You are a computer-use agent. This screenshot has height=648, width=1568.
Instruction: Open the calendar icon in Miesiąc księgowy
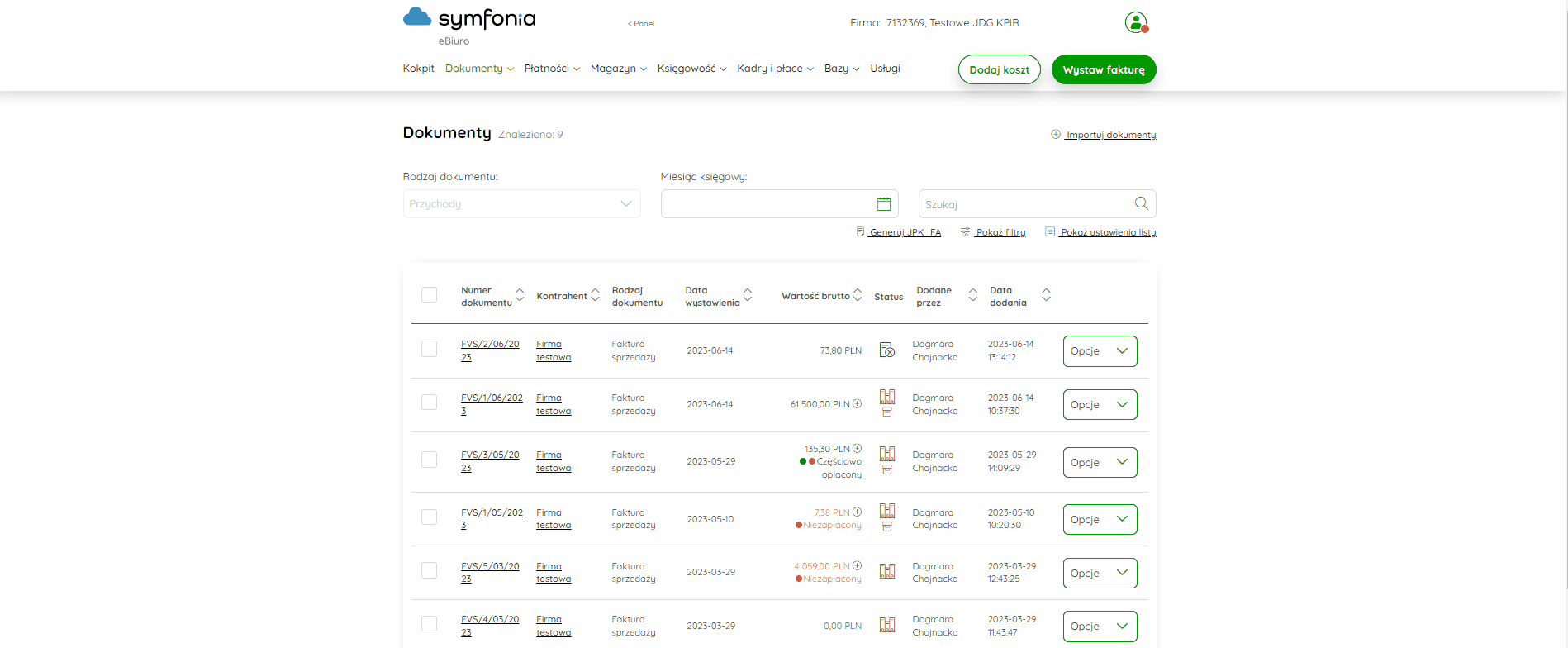(x=884, y=203)
